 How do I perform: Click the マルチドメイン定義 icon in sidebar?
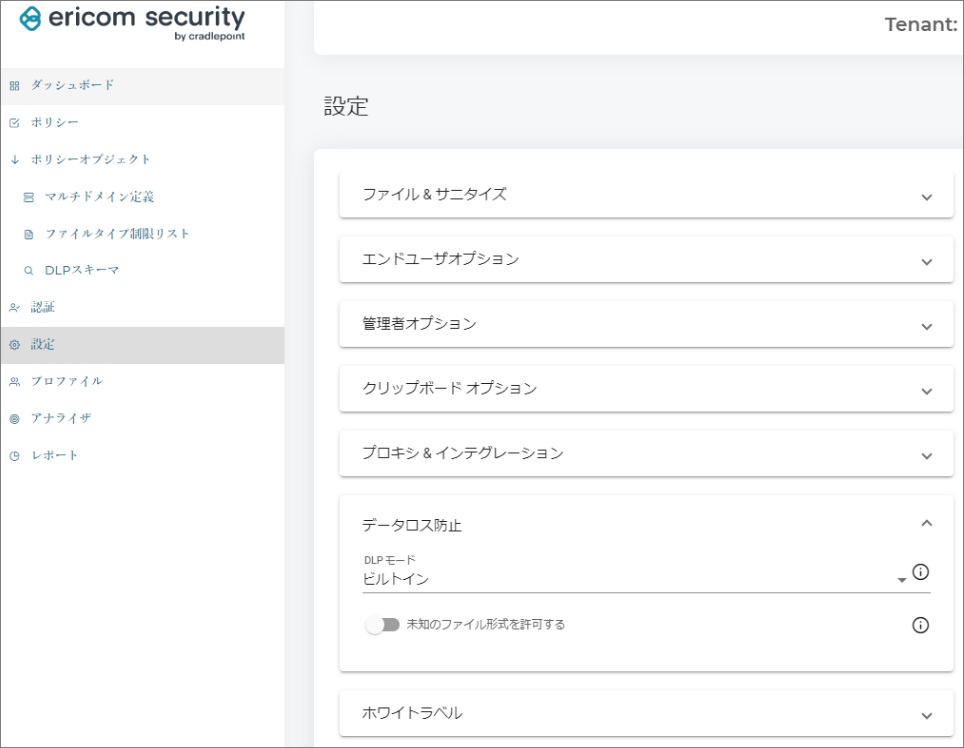(x=29, y=197)
